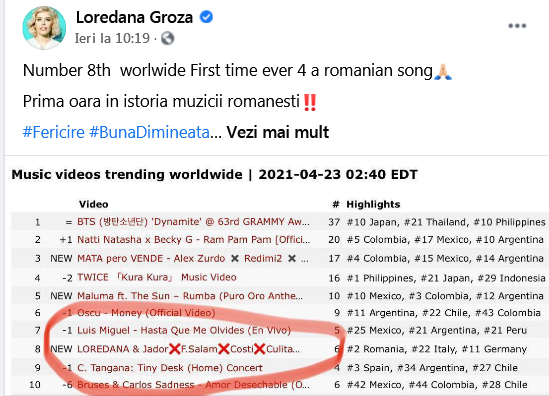Open the post options three-dot menu
The image size is (549, 396).
click(x=517, y=26)
